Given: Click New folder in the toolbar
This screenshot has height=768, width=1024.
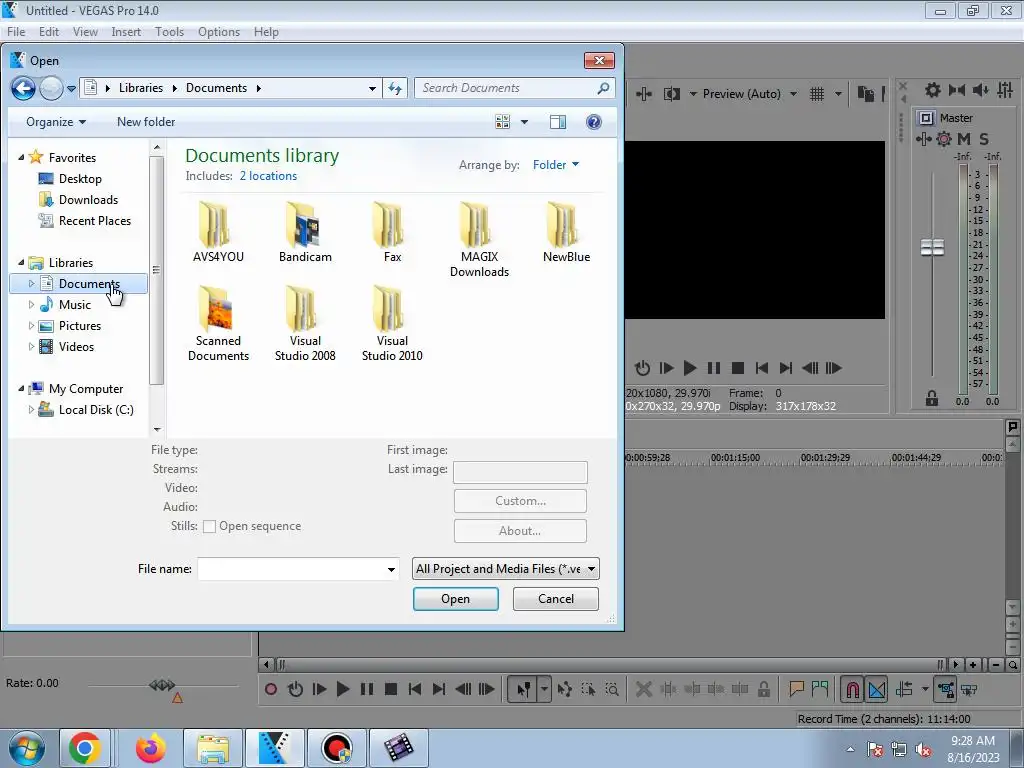Looking at the screenshot, I should tap(146, 122).
